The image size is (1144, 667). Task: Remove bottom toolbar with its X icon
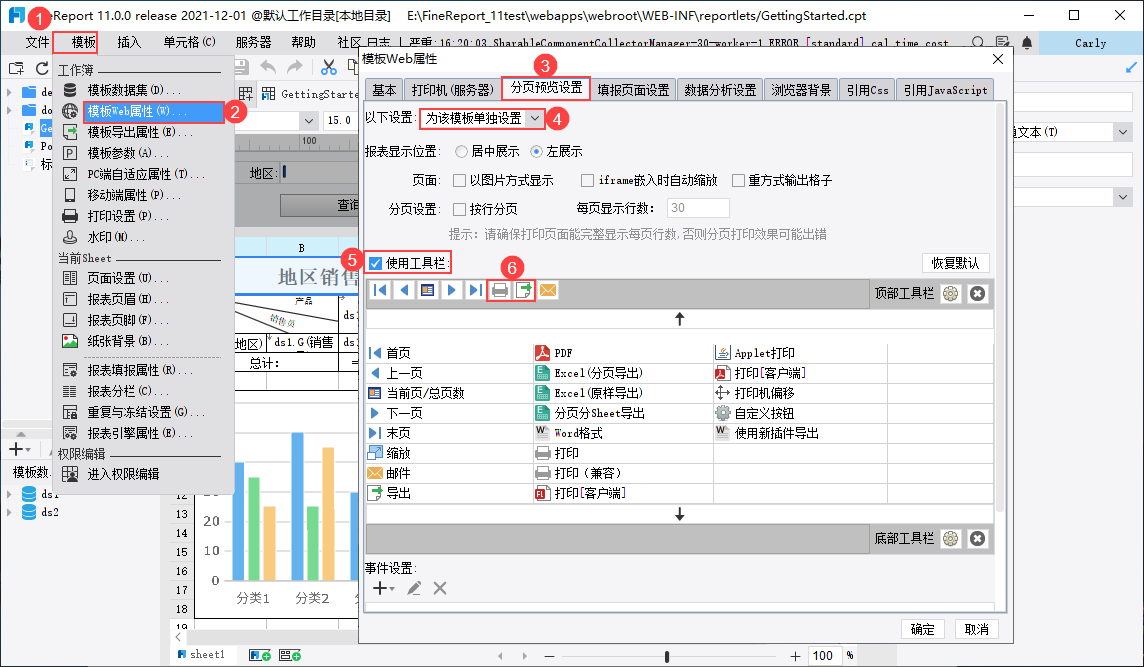(977, 539)
